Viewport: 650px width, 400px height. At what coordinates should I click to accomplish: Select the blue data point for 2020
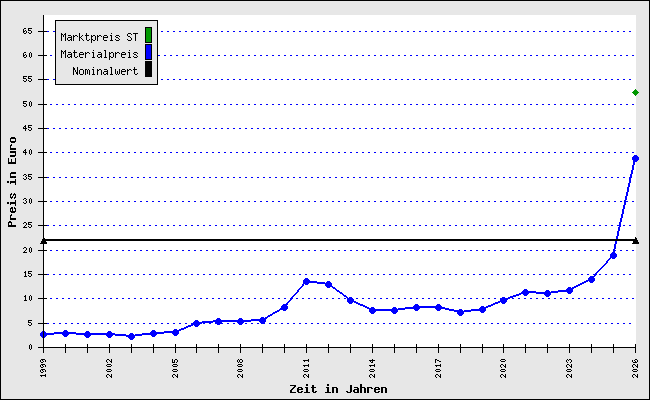coord(503,300)
